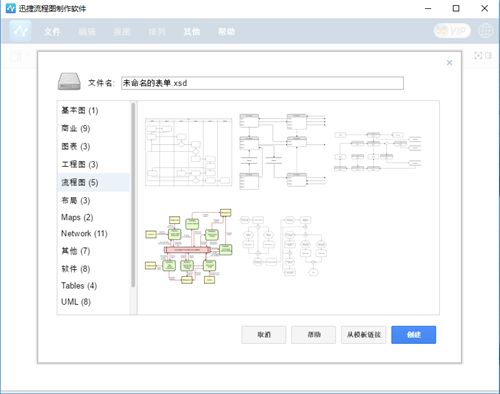
Task: Select the 布局 (3) category
Action: click(93, 200)
